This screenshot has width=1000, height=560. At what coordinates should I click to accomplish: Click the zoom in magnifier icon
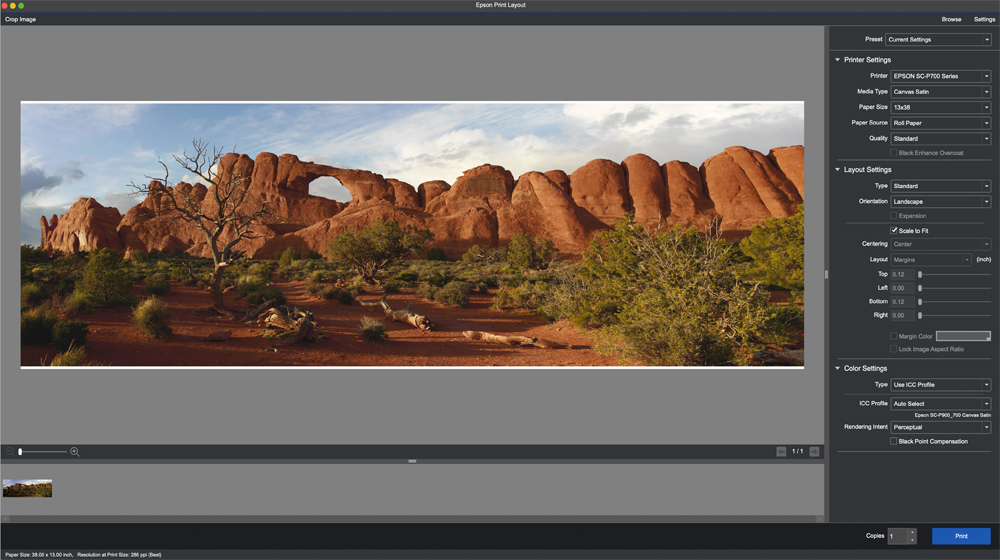click(x=75, y=452)
